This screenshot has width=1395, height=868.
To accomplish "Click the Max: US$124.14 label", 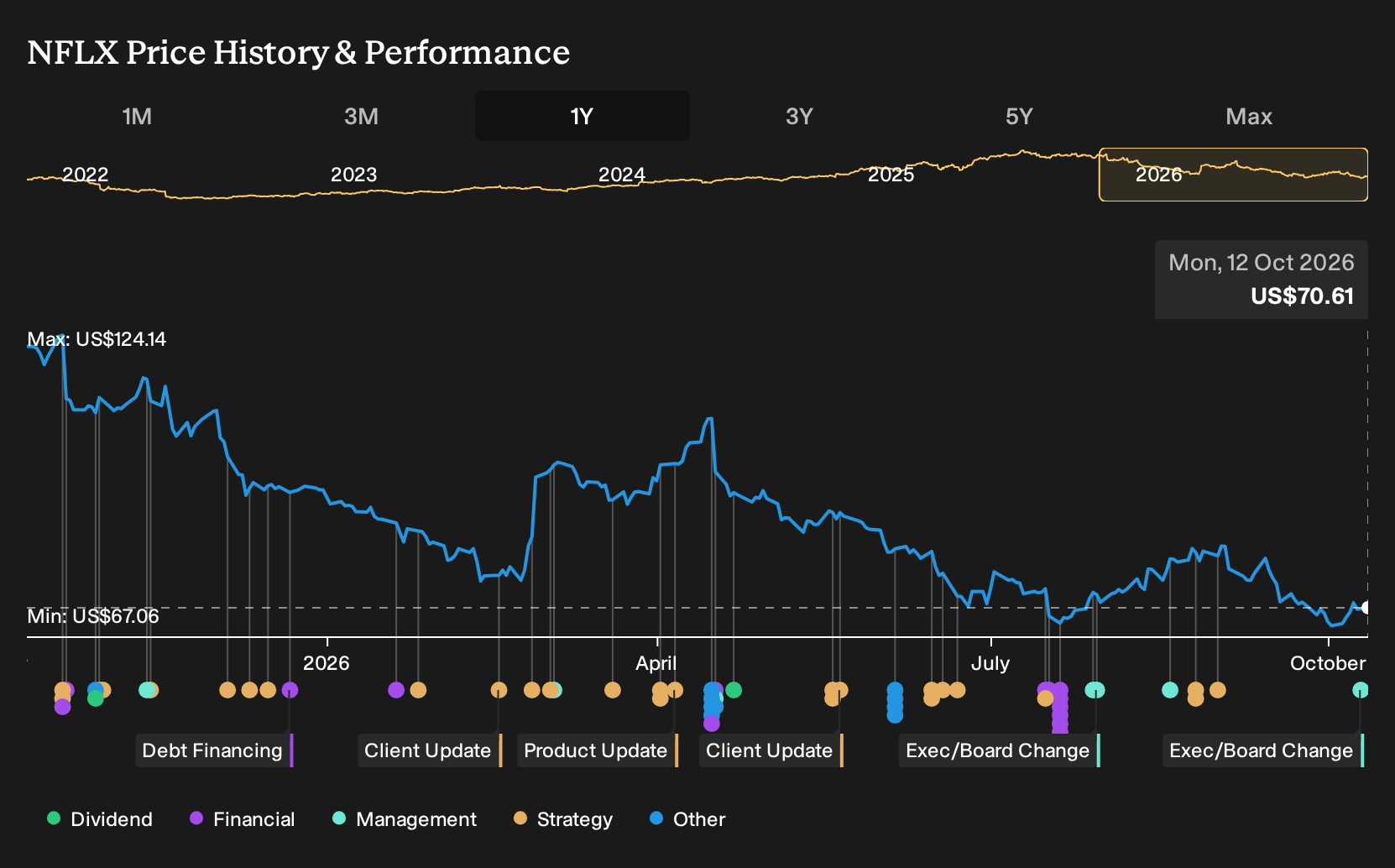I will (x=97, y=339).
